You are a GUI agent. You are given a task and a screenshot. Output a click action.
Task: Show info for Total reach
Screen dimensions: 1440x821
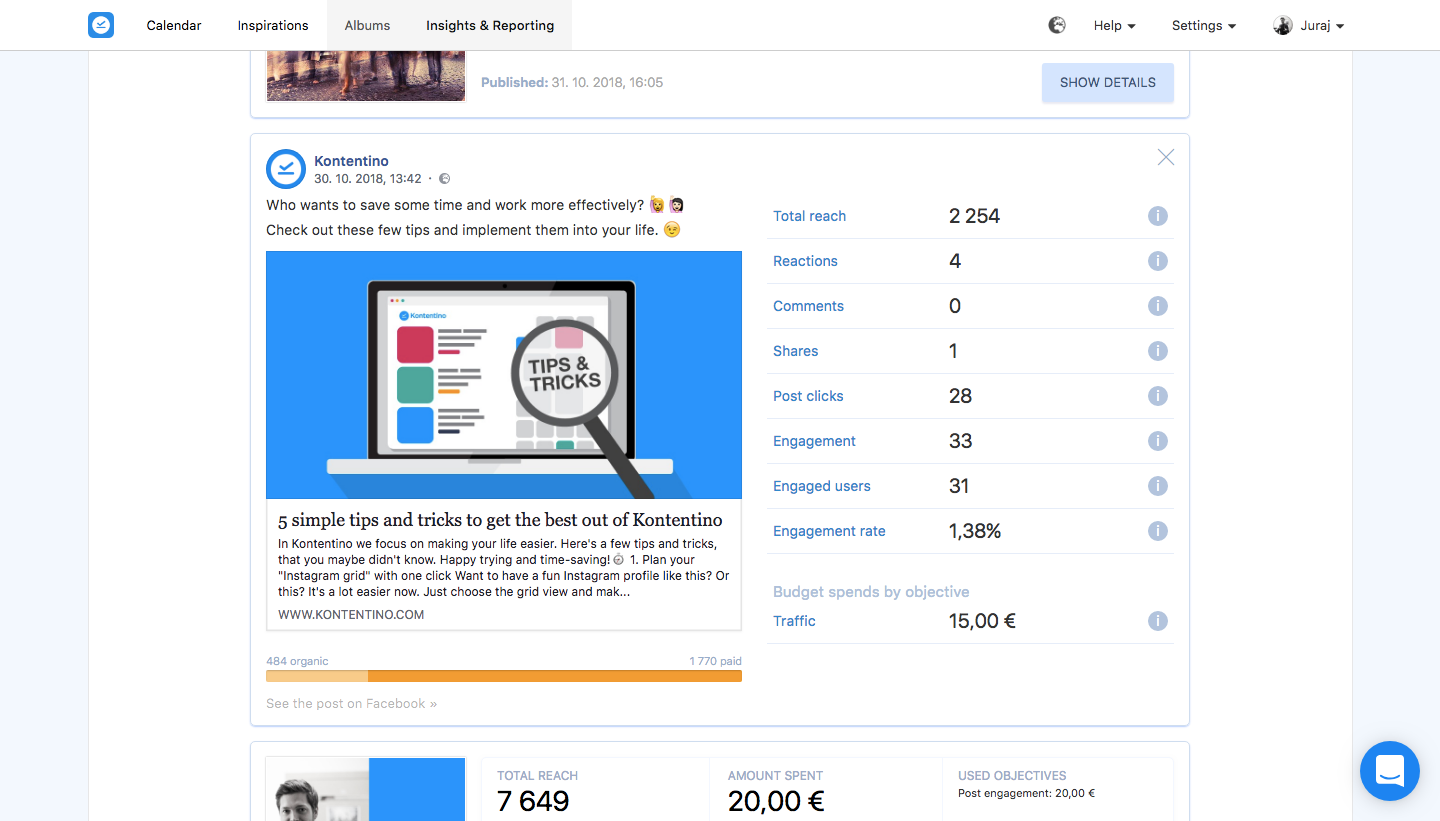click(1158, 216)
